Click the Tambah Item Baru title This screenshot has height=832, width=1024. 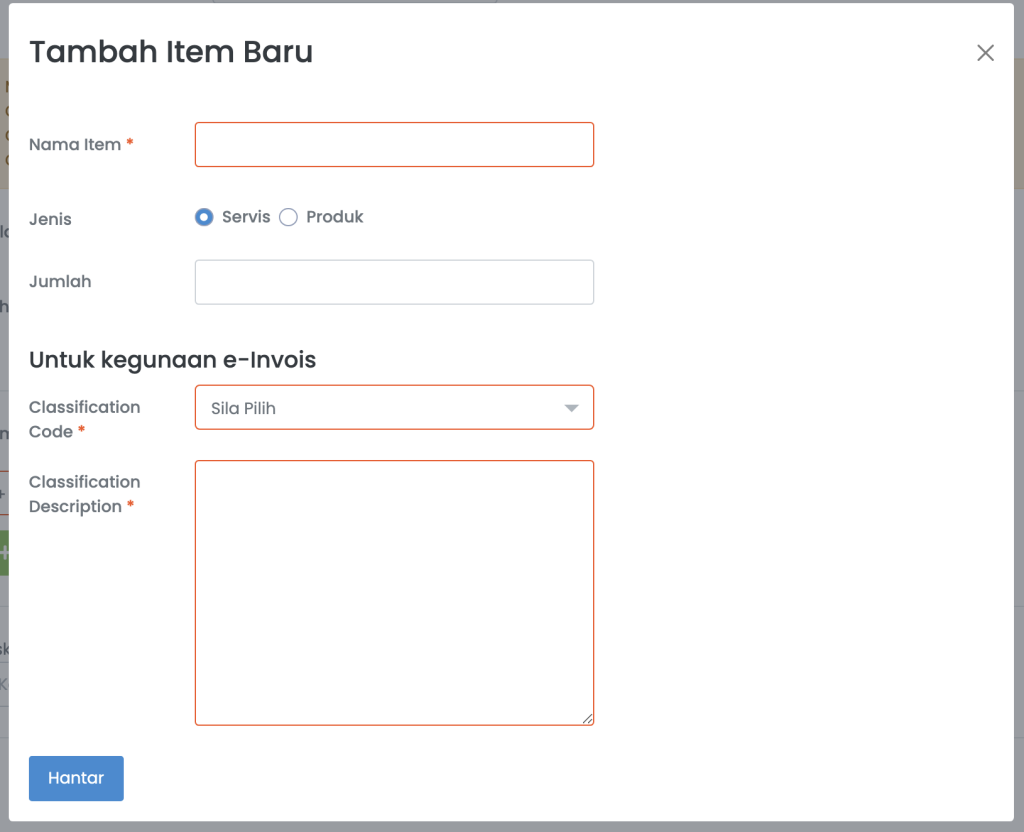pyautogui.click(x=171, y=52)
